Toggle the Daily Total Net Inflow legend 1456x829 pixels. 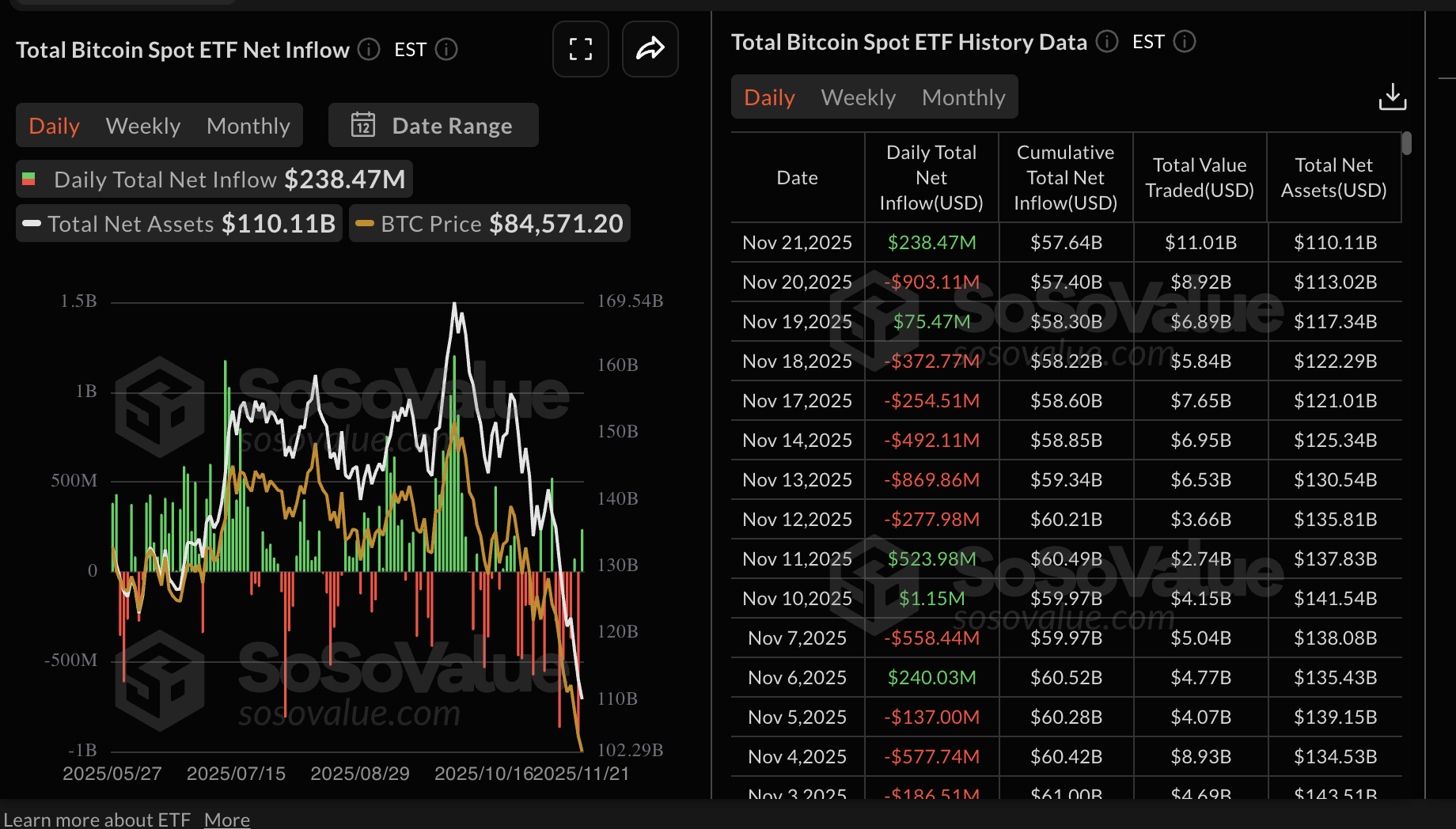click(214, 179)
